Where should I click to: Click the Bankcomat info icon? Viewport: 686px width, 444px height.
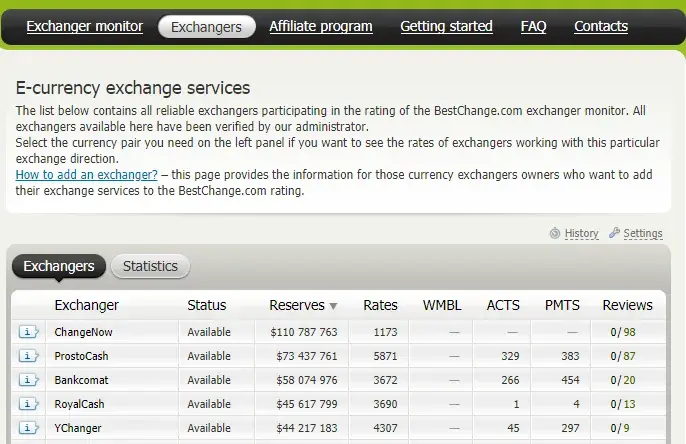[x=27, y=380]
